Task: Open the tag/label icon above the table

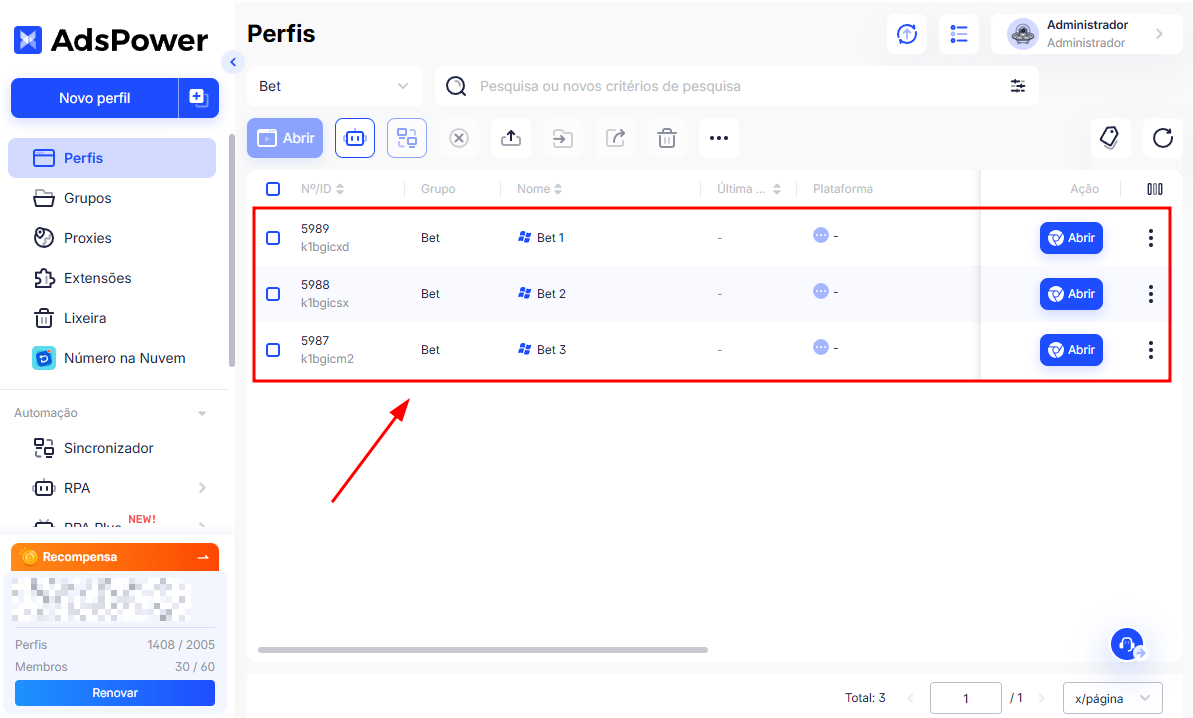Action: [1111, 138]
